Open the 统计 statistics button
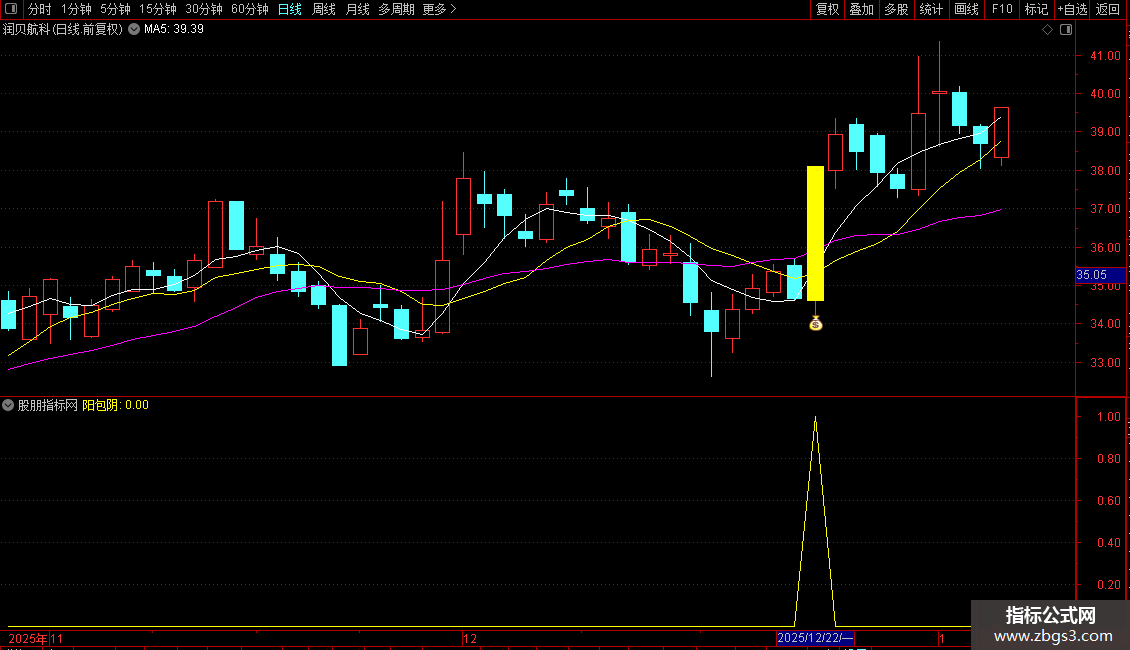Image resolution: width=1130 pixels, height=650 pixels. (930, 9)
